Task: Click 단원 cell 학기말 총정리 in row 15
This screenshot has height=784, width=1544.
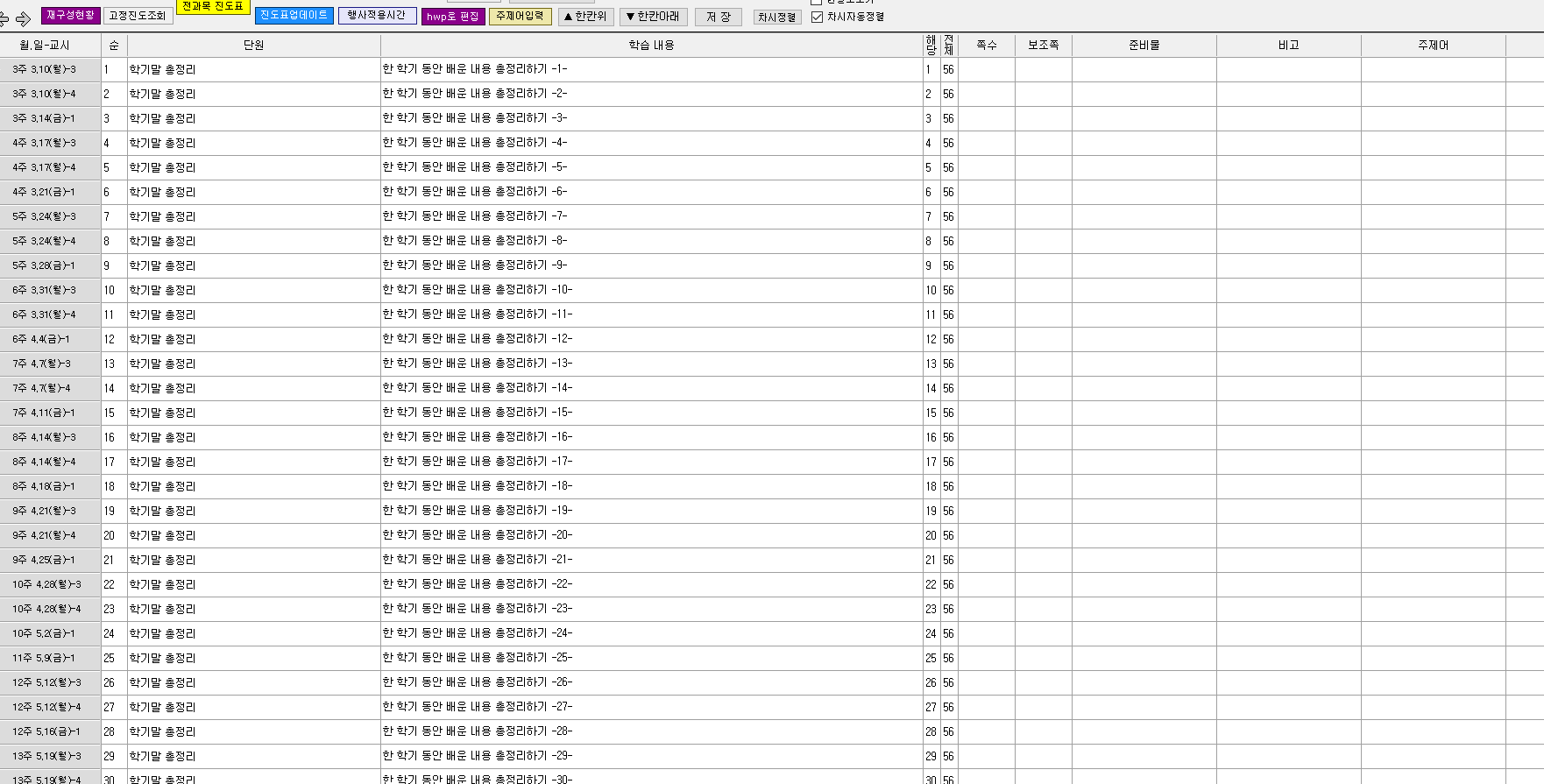Action: [253, 413]
